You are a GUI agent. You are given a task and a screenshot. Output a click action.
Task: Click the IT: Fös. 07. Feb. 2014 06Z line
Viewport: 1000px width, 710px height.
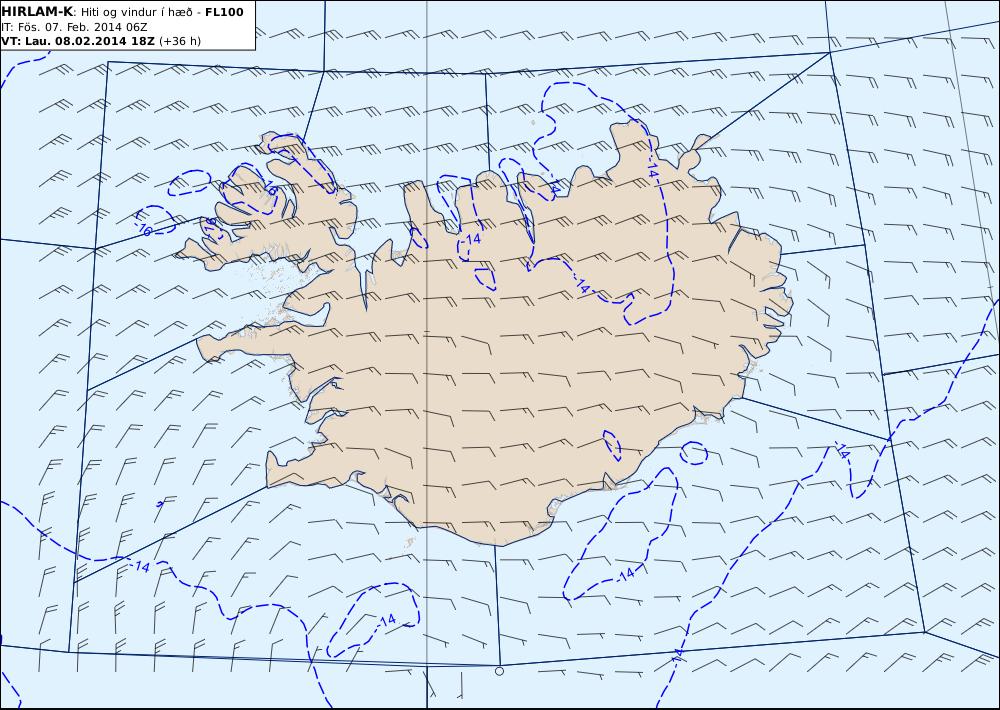[75, 27]
